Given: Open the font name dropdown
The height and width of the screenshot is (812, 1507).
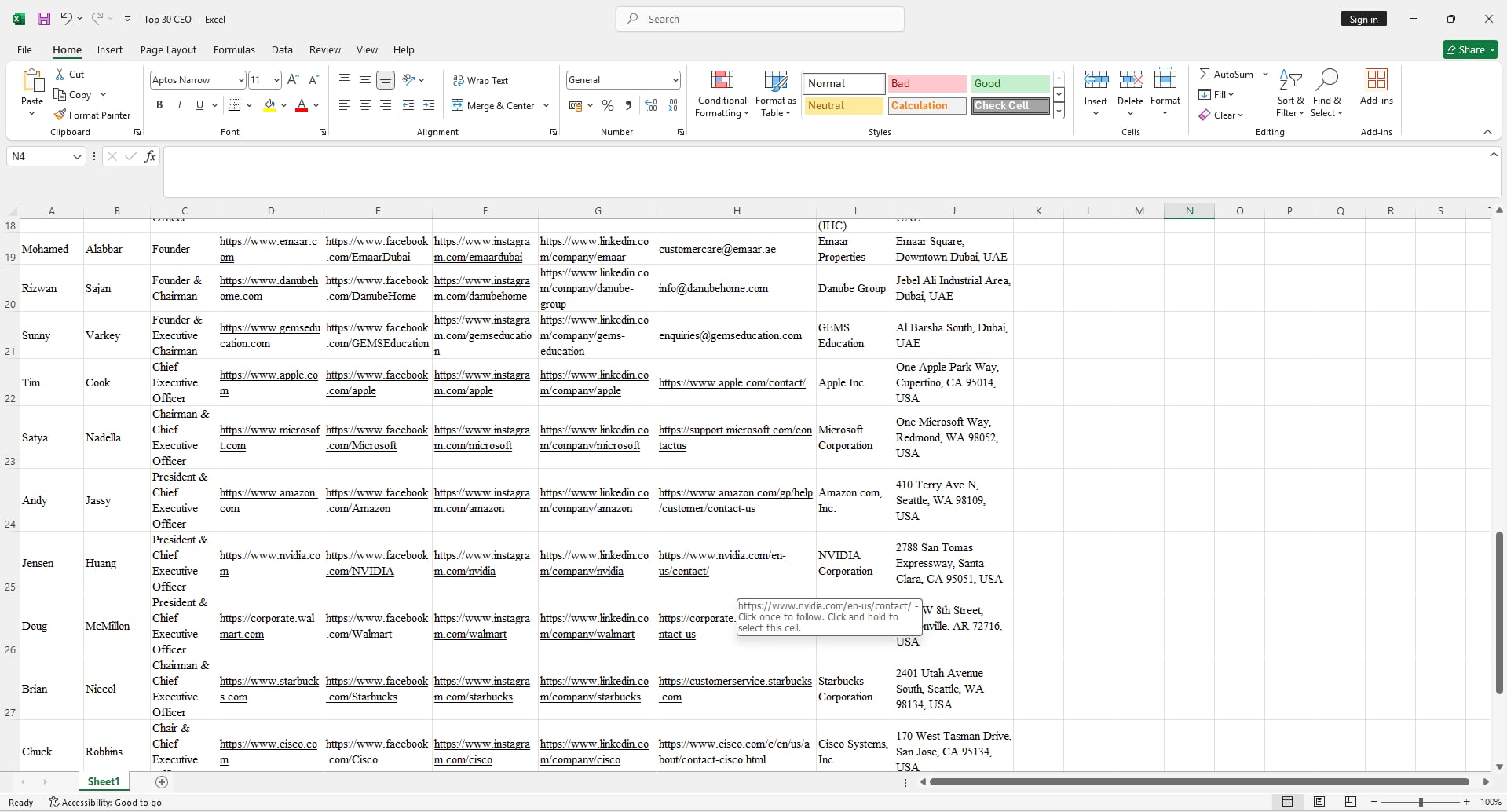Looking at the screenshot, I should (x=240, y=80).
